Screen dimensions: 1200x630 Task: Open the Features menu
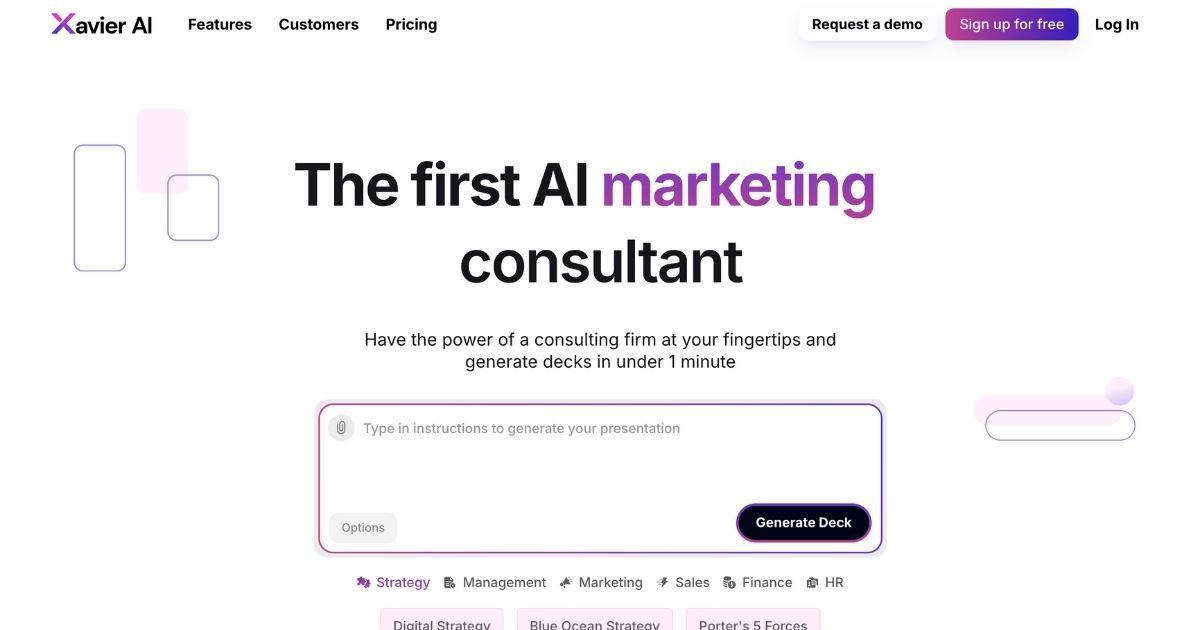pyautogui.click(x=220, y=25)
